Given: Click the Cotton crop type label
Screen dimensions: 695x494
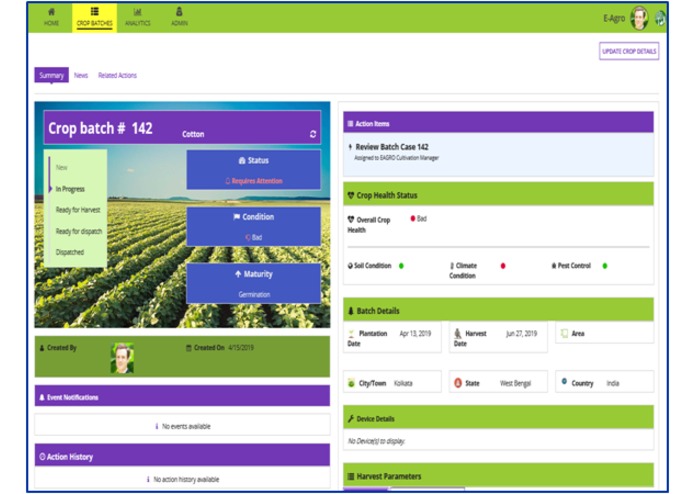Looking at the screenshot, I should coord(193,134).
